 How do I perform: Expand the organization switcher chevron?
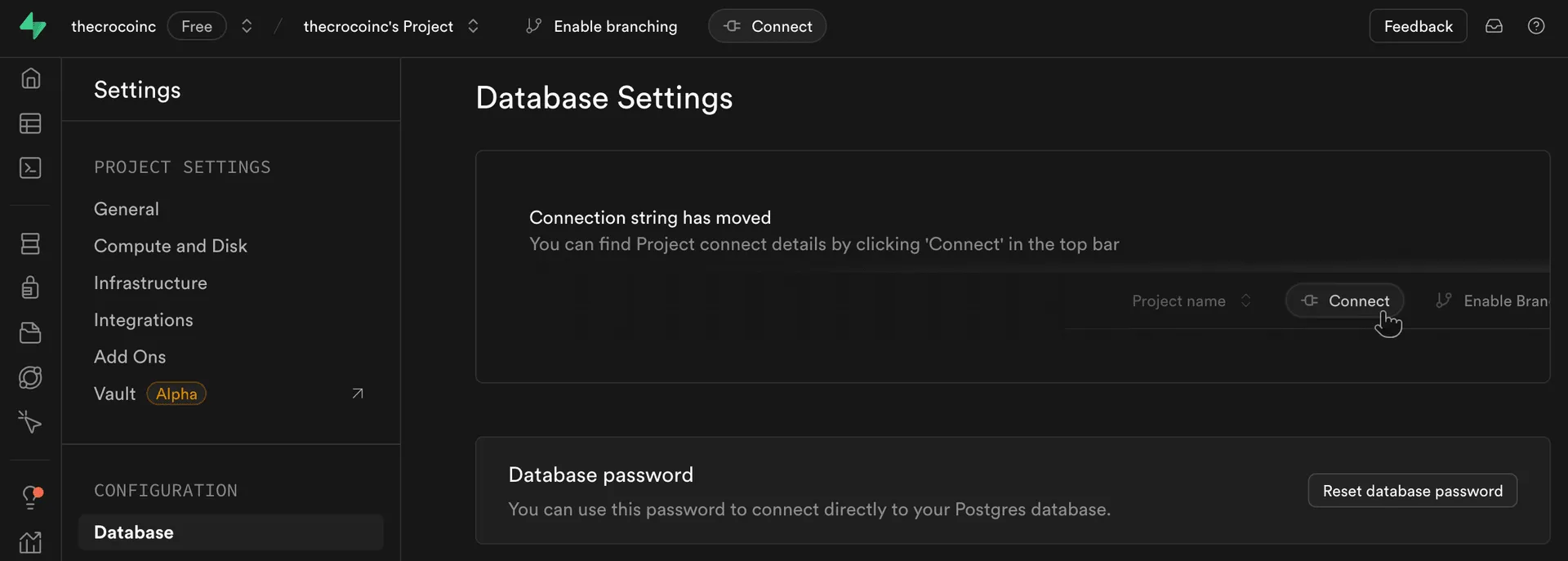pyautogui.click(x=247, y=26)
